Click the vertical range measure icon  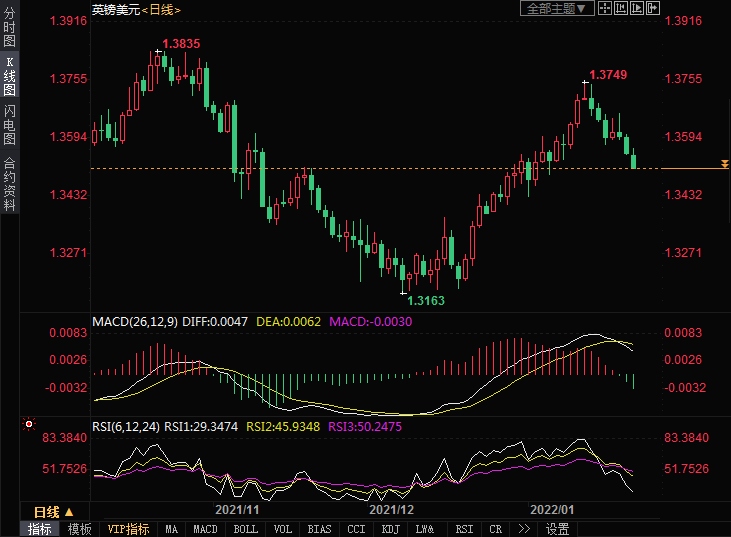click(621, 8)
